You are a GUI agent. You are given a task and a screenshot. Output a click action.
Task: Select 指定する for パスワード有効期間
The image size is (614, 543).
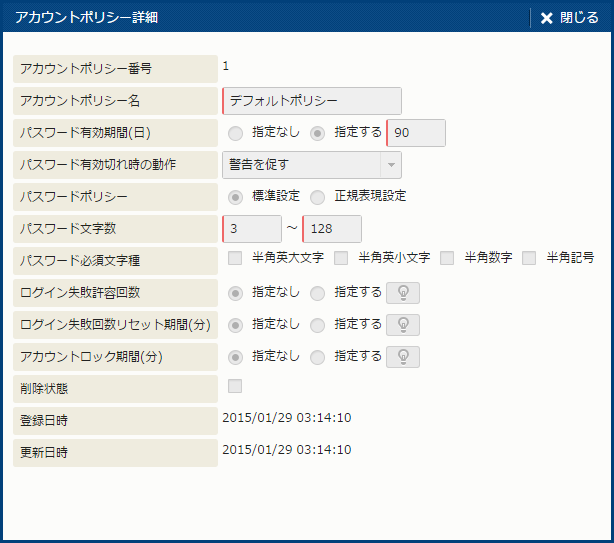(317, 132)
